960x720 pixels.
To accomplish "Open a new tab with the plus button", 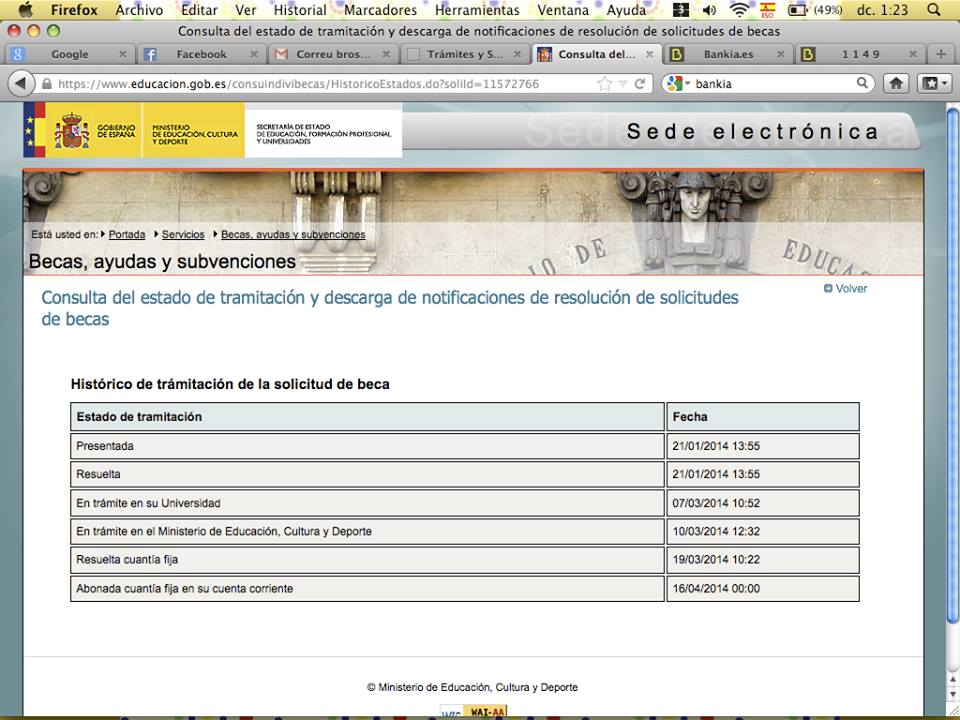I will 941,54.
